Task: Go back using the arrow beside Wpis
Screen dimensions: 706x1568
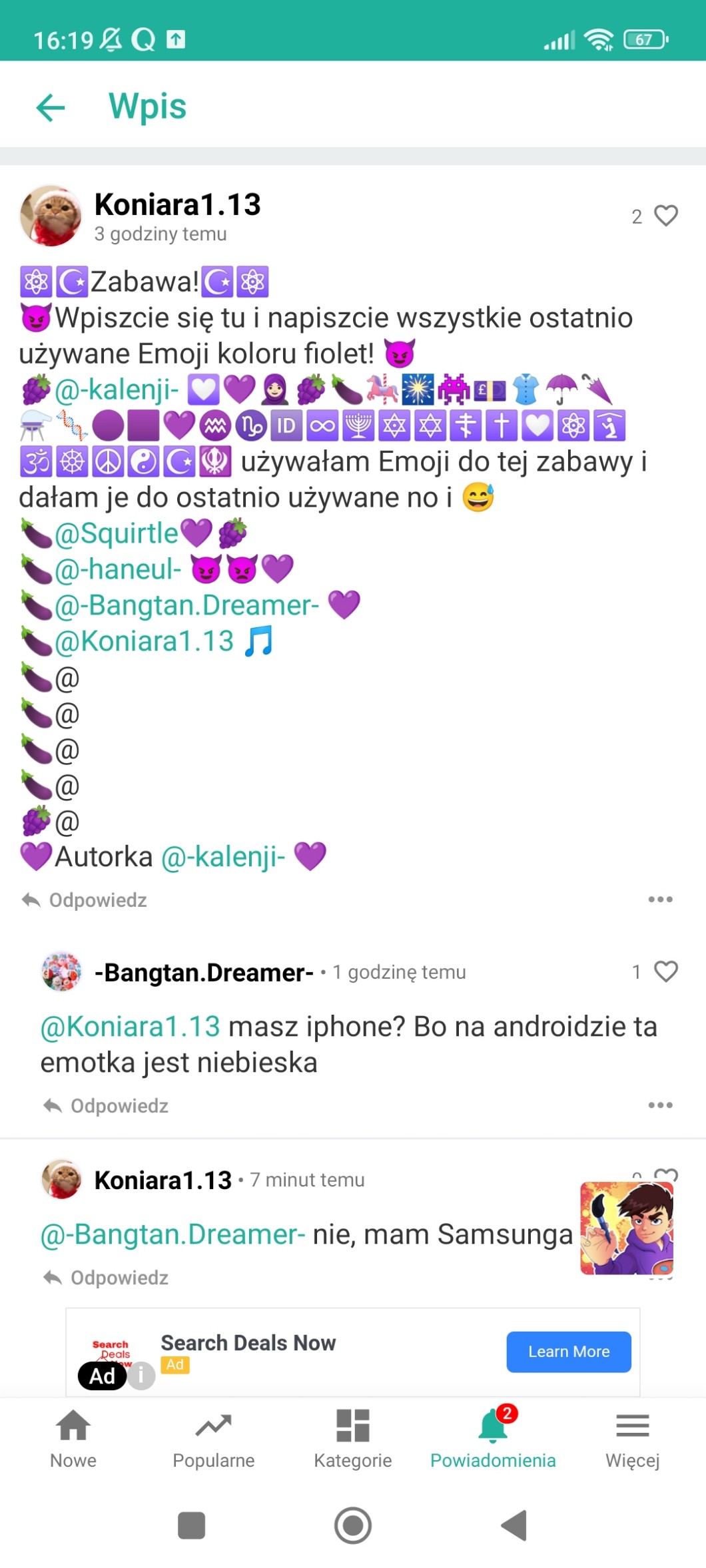Action: [x=51, y=107]
